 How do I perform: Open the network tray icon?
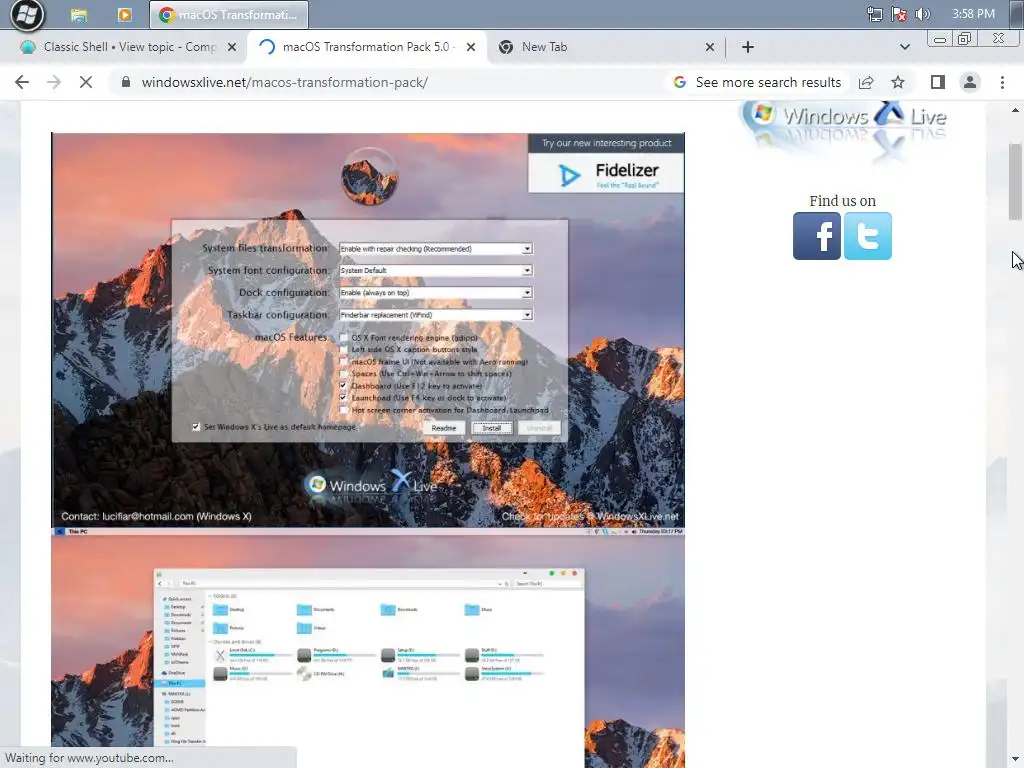click(874, 14)
